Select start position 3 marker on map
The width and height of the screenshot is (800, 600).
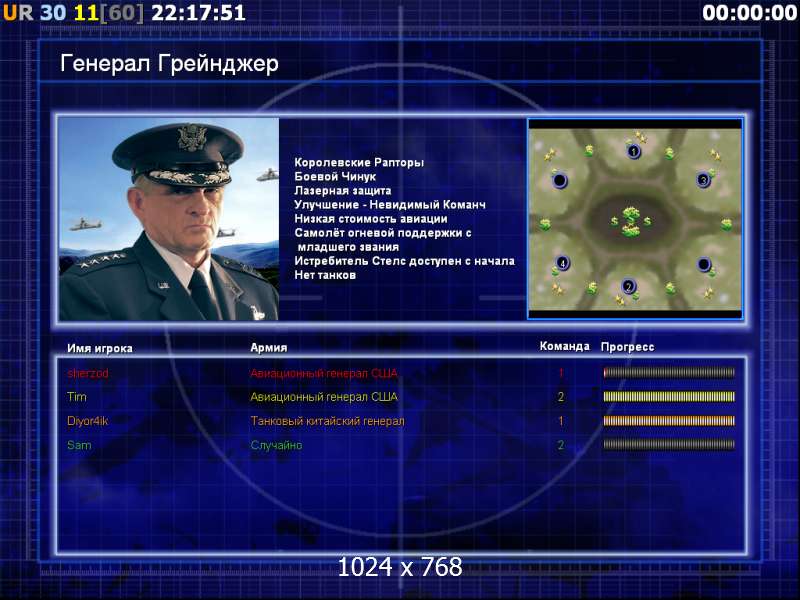click(x=704, y=180)
